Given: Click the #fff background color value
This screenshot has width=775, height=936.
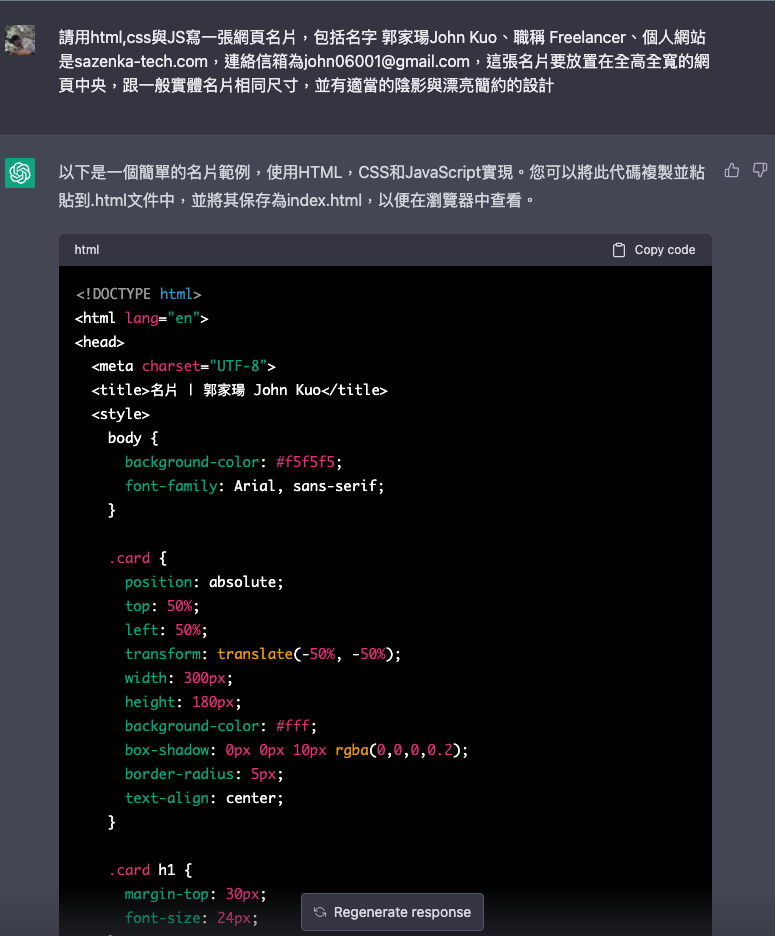Looking at the screenshot, I should tap(296, 726).
